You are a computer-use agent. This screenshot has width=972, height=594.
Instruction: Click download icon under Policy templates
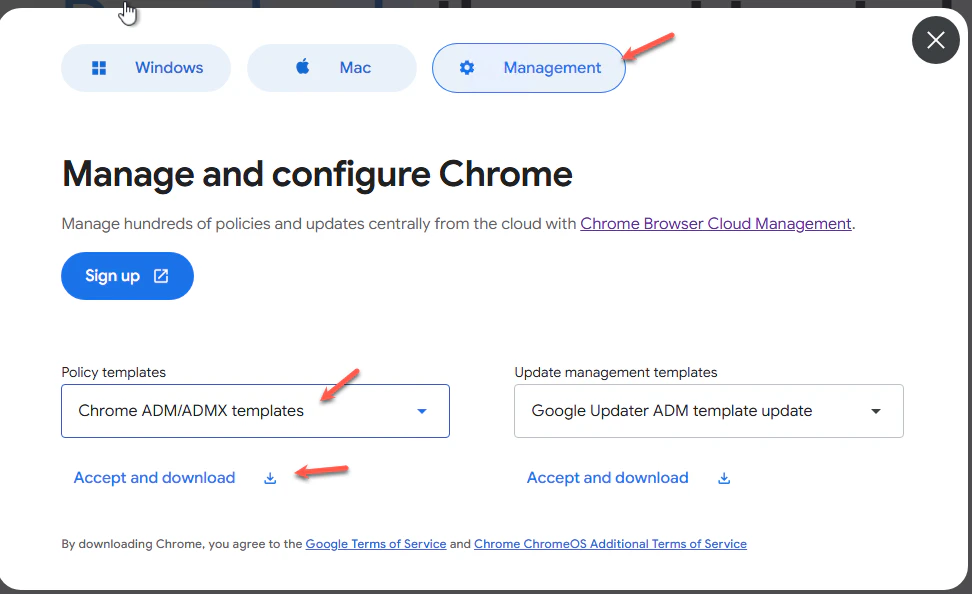pyautogui.click(x=270, y=479)
